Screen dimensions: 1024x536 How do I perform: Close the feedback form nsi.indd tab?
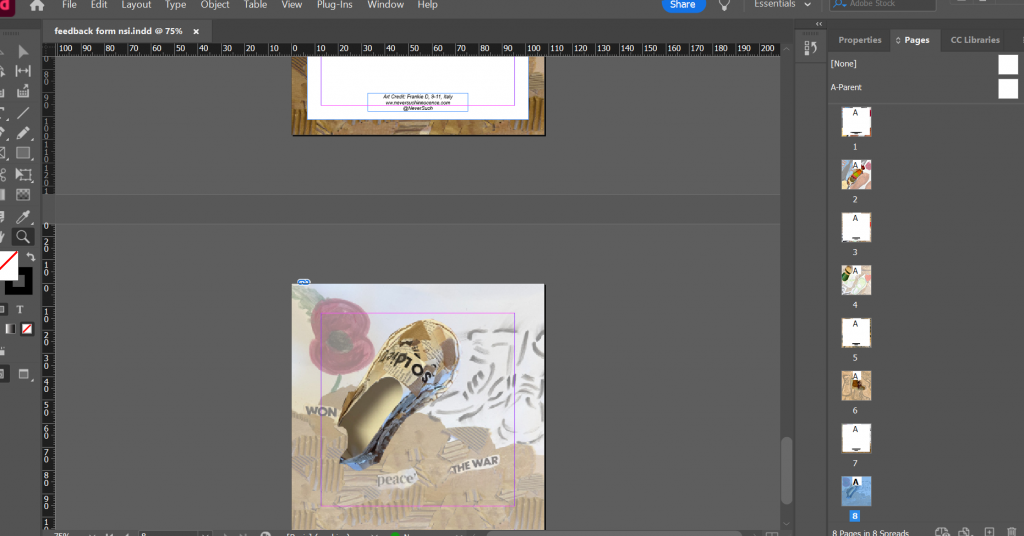pos(196,31)
